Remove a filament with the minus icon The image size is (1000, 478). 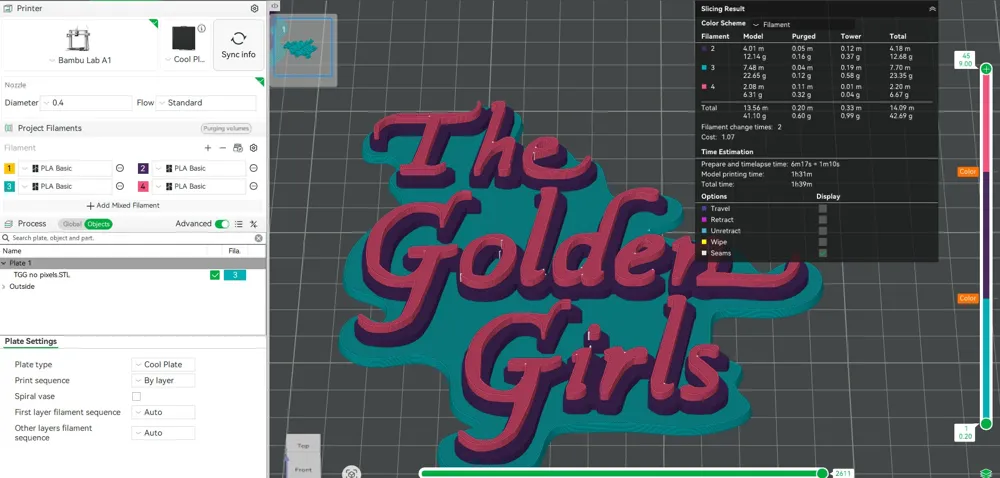pos(223,148)
